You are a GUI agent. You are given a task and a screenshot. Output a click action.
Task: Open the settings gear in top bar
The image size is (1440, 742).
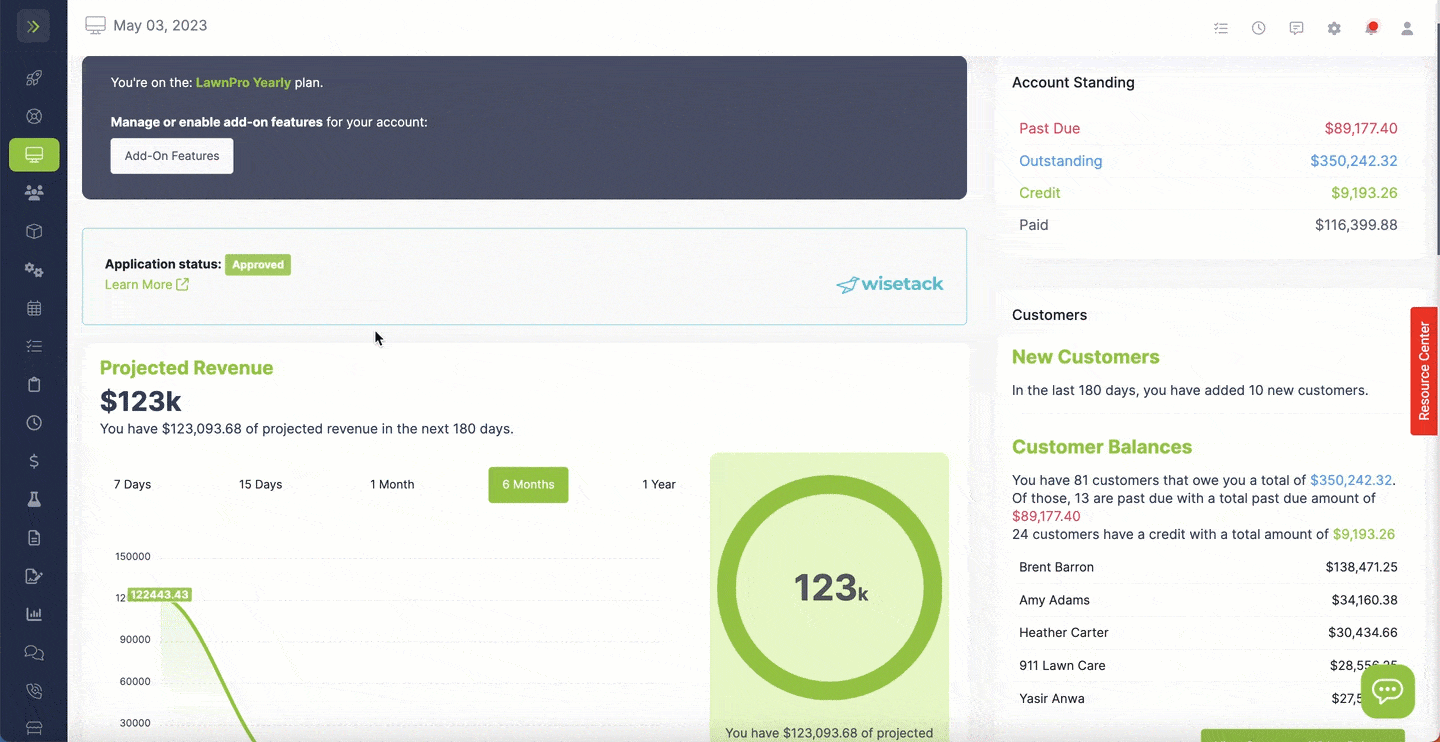pyautogui.click(x=1334, y=28)
